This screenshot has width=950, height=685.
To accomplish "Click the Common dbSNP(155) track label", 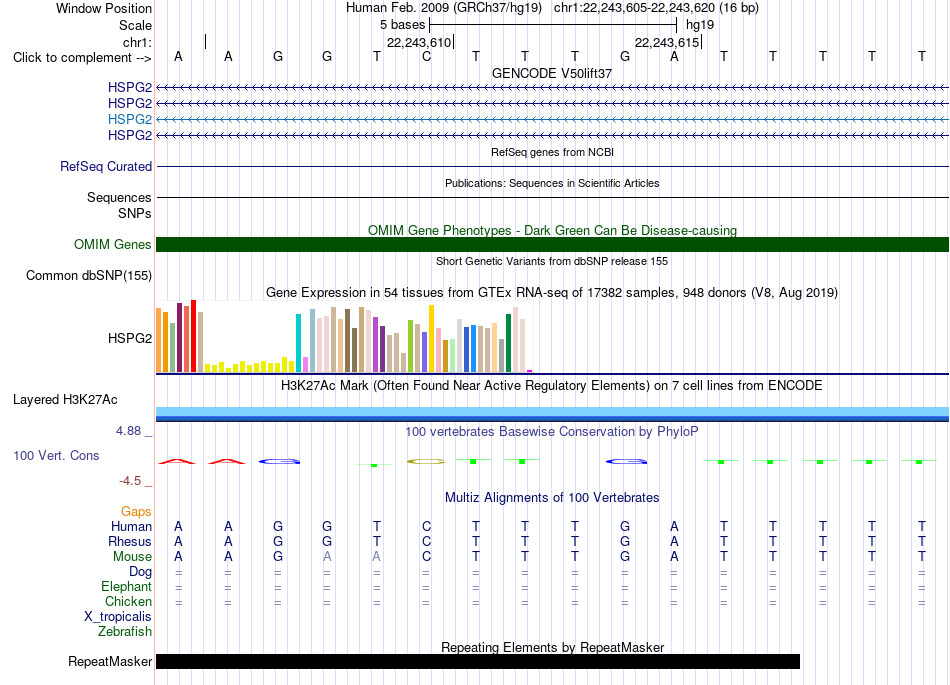I will [88, 276].
